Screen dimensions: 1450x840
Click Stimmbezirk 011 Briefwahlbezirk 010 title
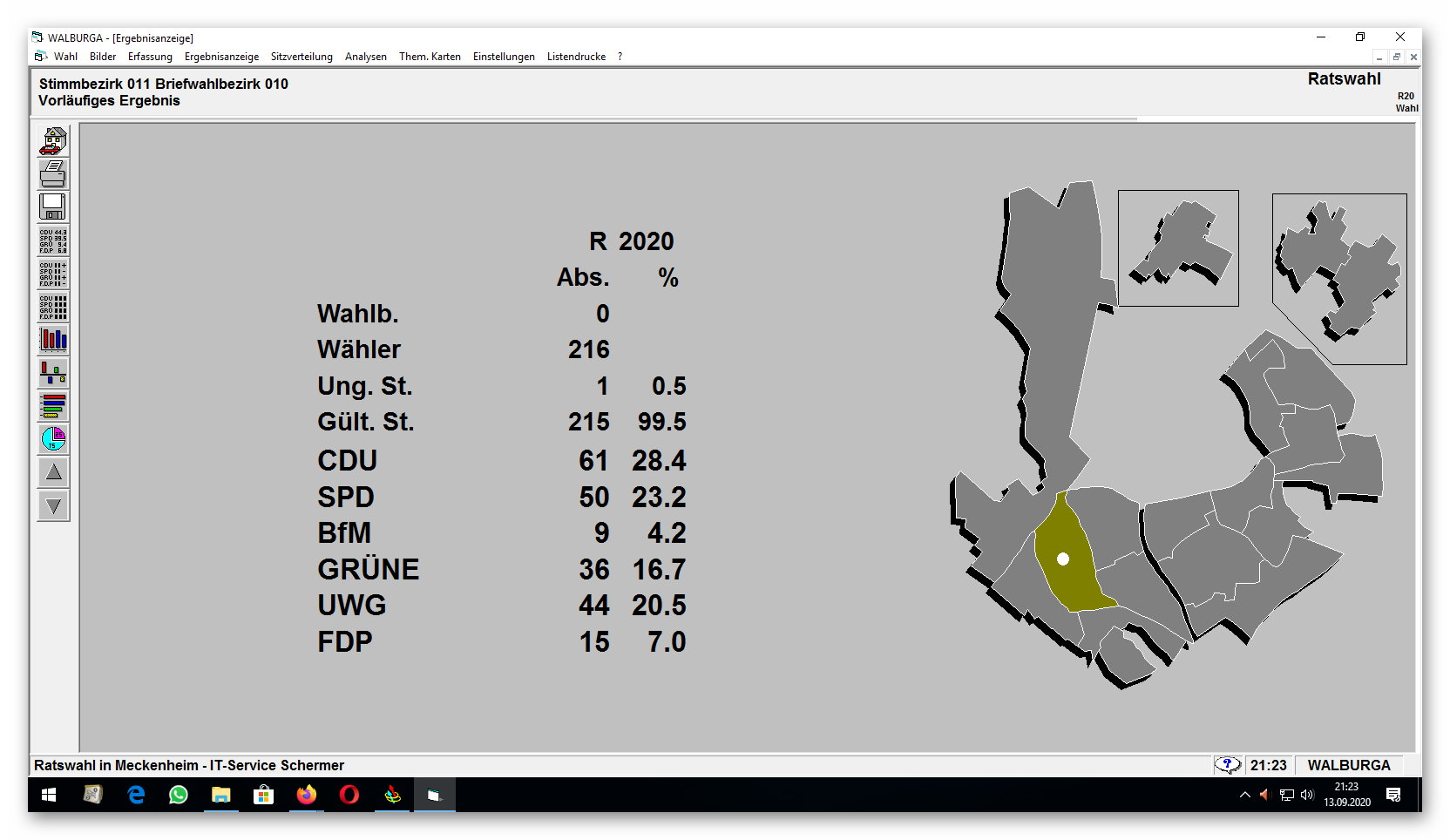(x=163, y=84)
